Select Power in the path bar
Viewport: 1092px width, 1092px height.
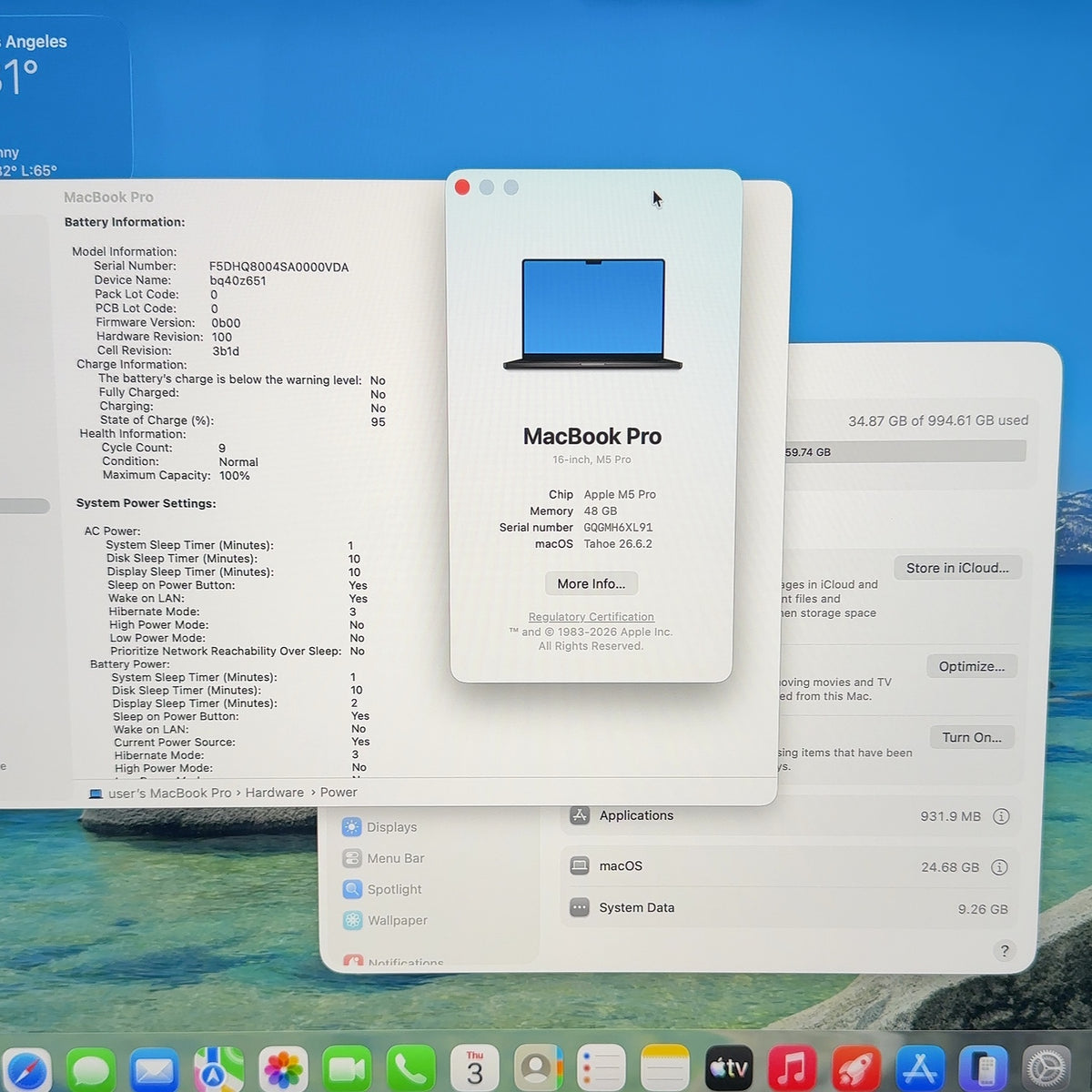coord(339,793)
